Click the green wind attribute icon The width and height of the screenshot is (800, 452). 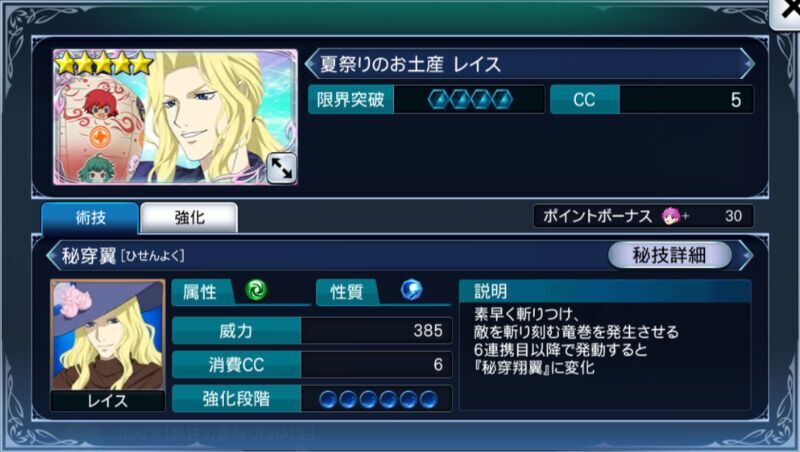(x=256, y=290)
